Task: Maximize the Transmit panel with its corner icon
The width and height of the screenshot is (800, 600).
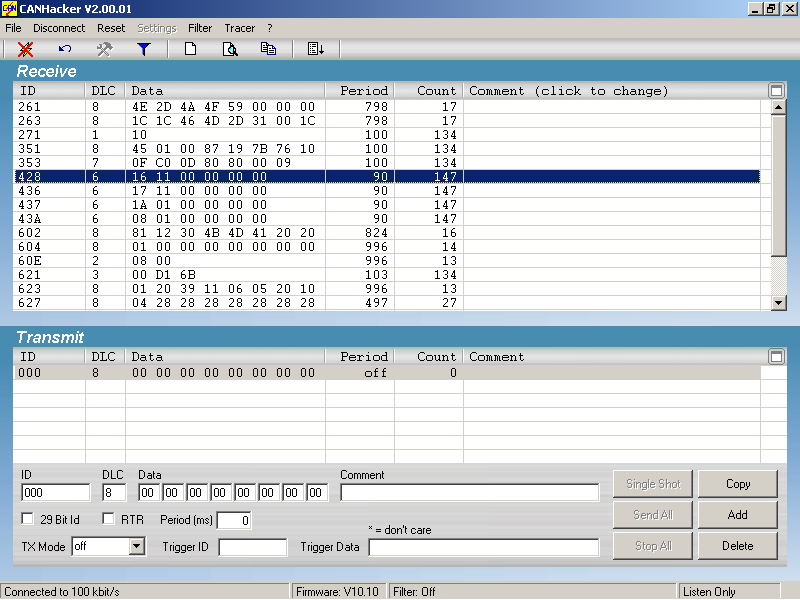Action: [776, 357]
